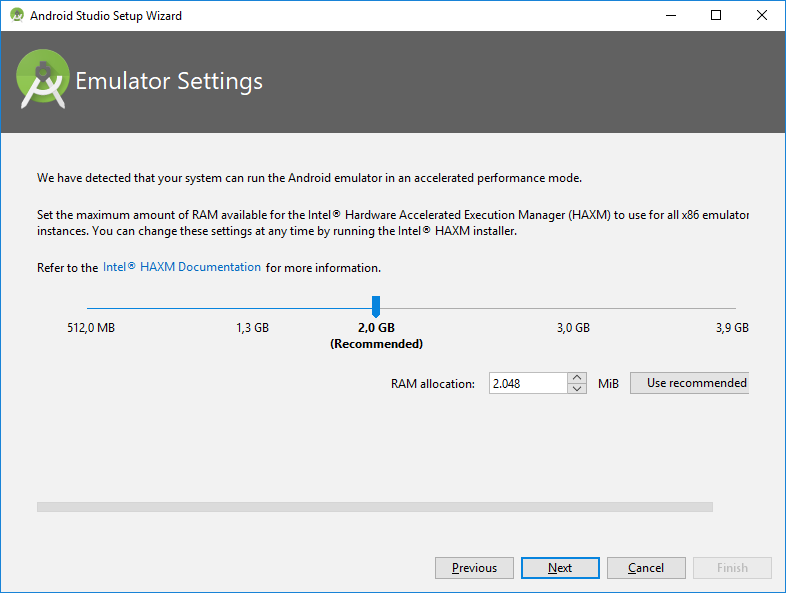The height and width of the screenshot is (593, 786).
Task: Maximize the Setup Wizard window
Action: (x=715, y=16)
